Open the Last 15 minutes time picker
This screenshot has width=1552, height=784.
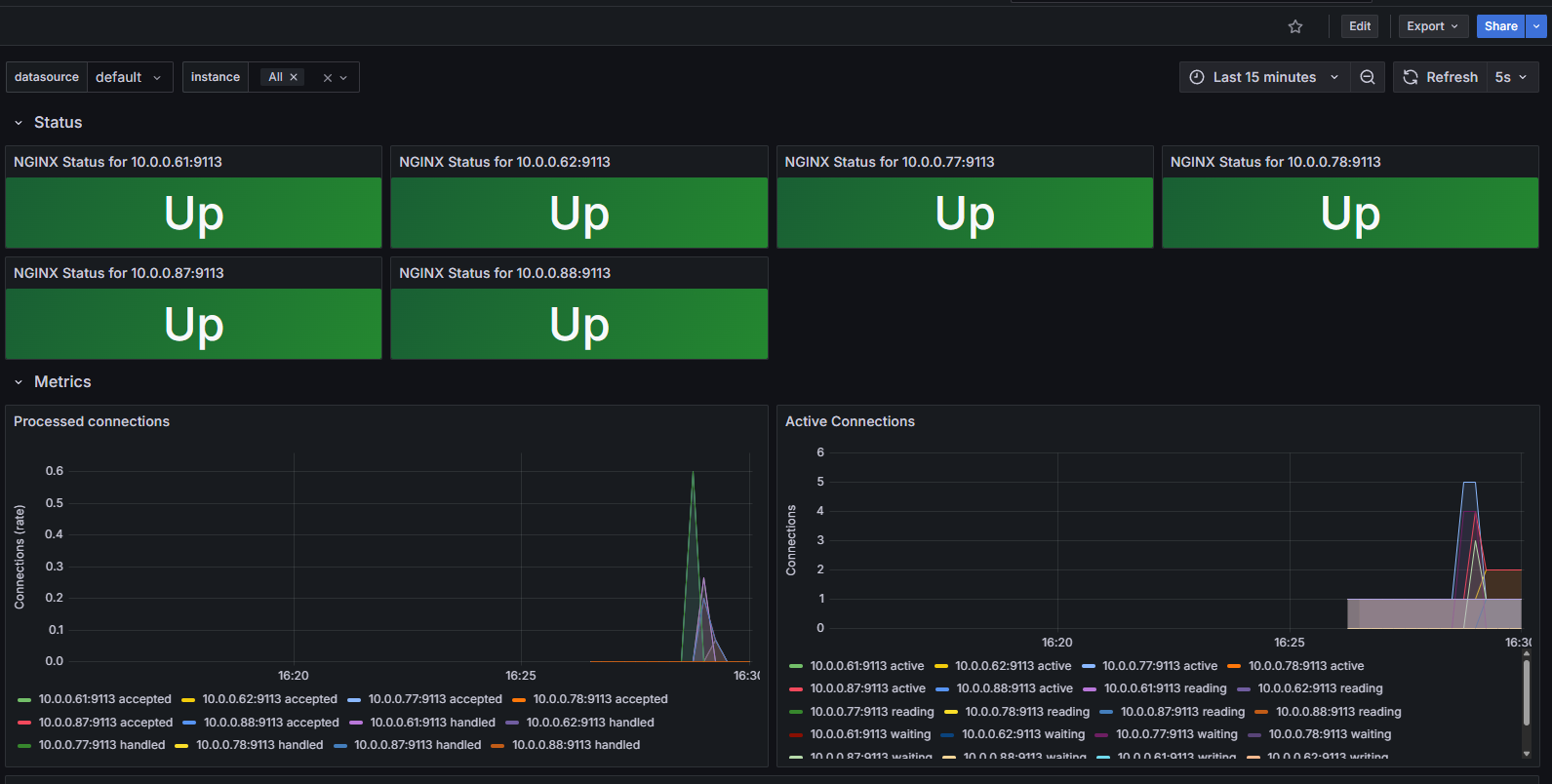click(x=1265, y=77)
